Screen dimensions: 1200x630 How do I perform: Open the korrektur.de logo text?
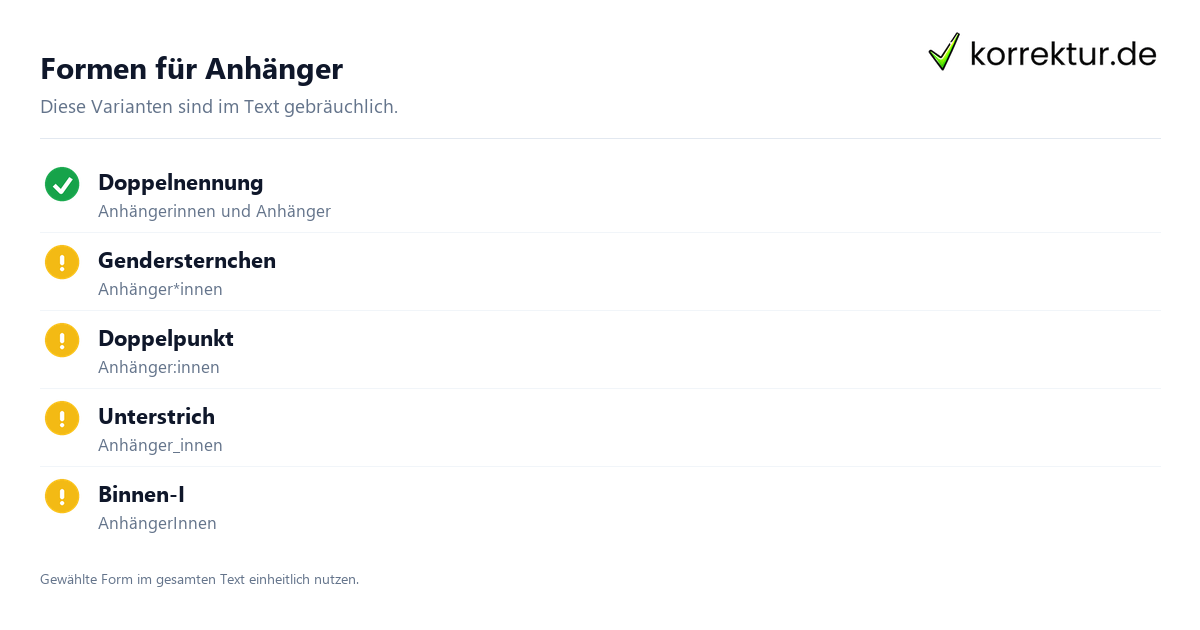coord(1063,54)
